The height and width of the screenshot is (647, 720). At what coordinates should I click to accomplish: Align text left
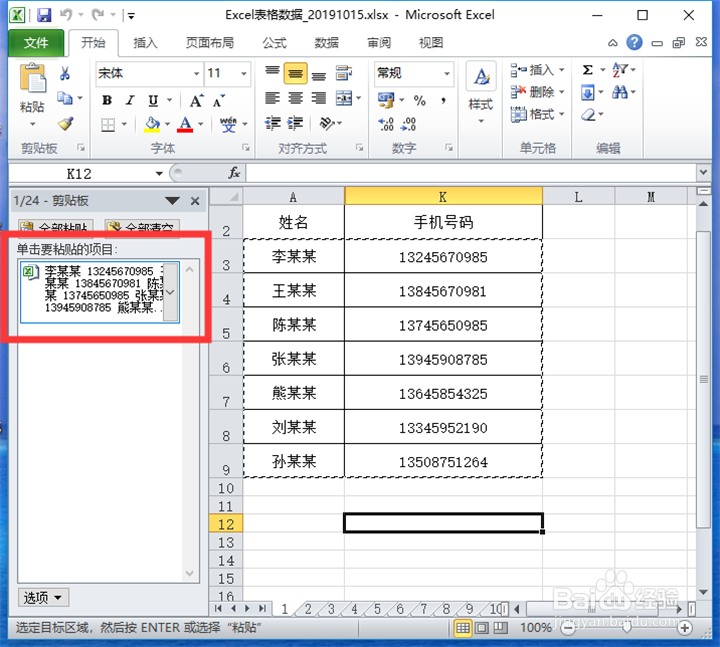click(x=272, y=98)
